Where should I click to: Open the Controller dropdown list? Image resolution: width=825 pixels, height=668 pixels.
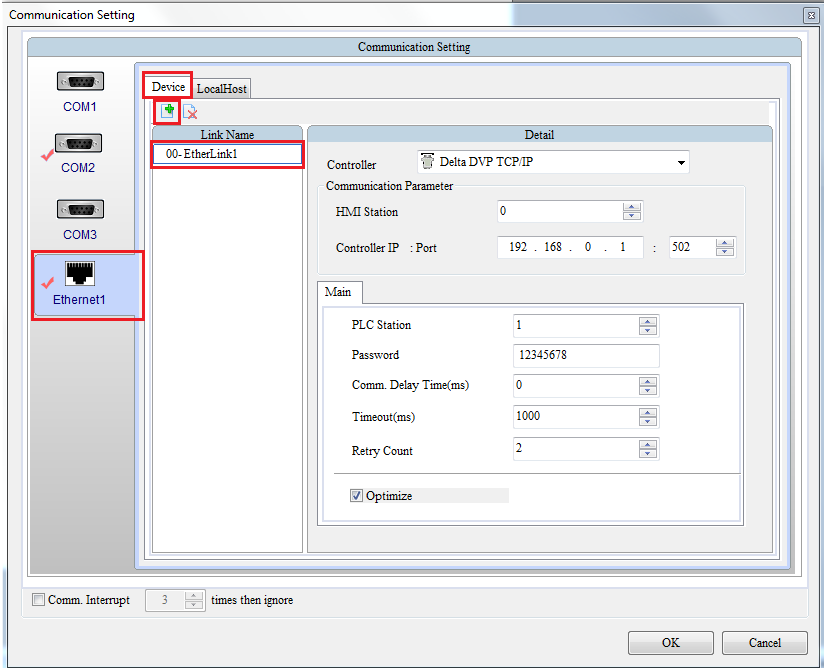click(x=681, y=162)
